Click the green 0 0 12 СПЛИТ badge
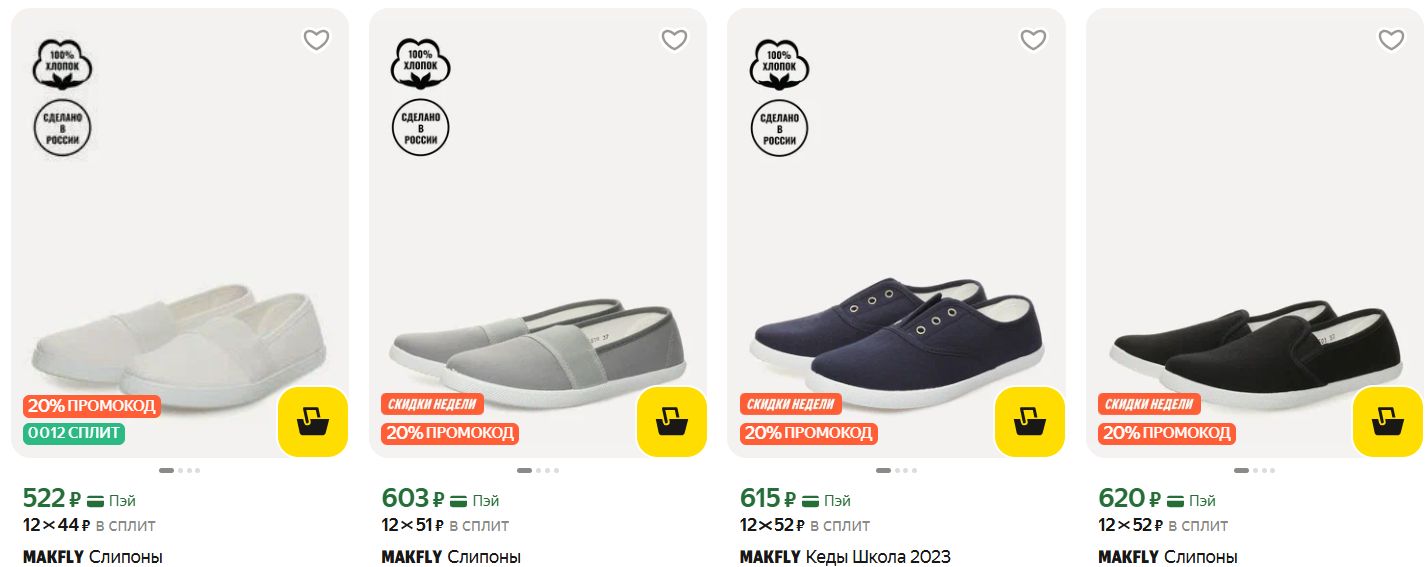Screen dimensions: 1425x567 point(74,433)
